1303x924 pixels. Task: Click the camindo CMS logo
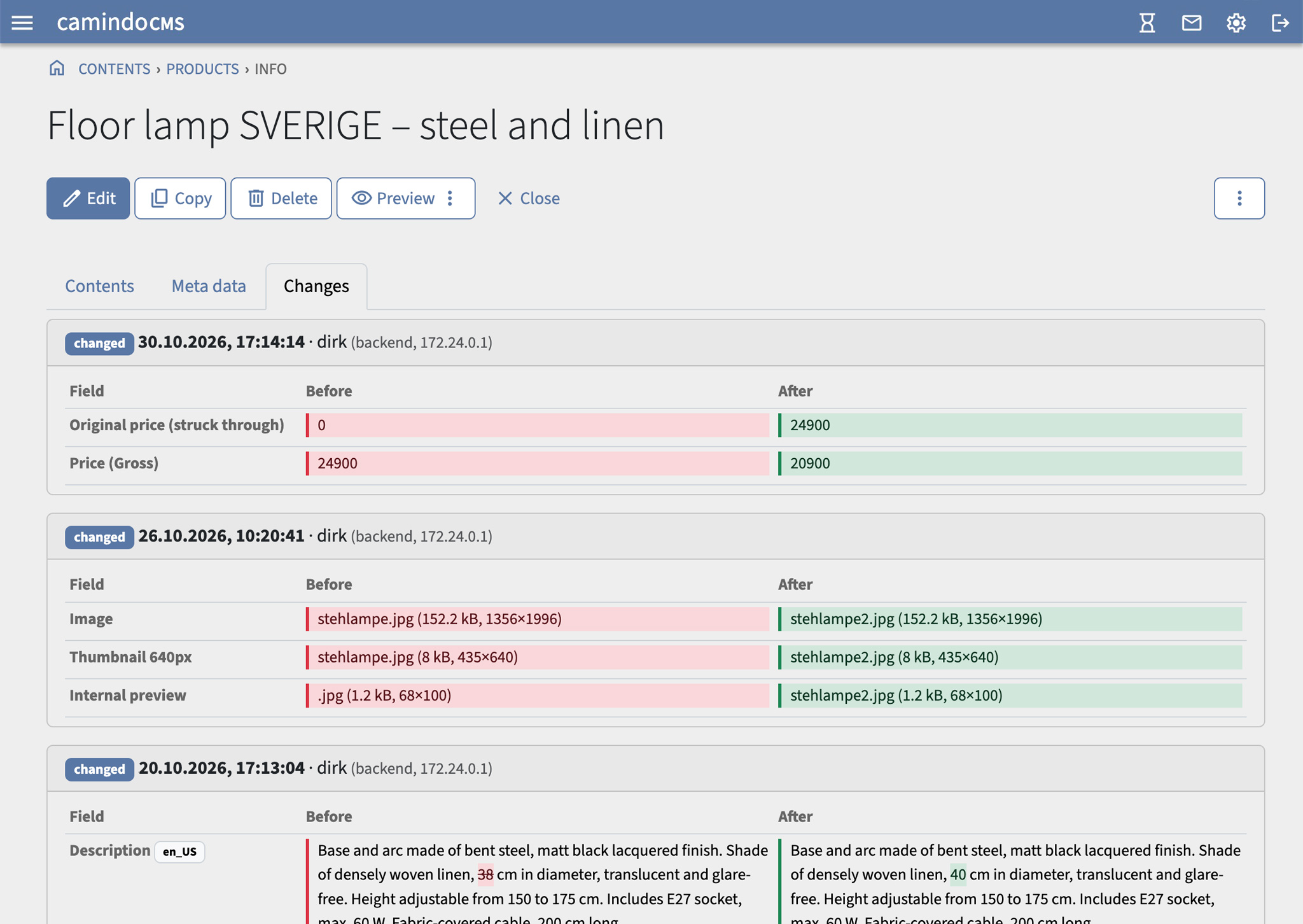pos(120,22)
